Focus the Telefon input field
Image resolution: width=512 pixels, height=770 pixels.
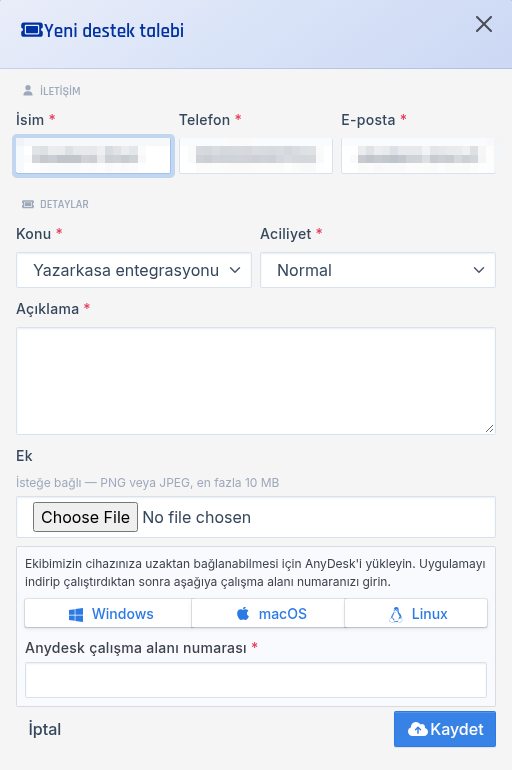point(256,156)
